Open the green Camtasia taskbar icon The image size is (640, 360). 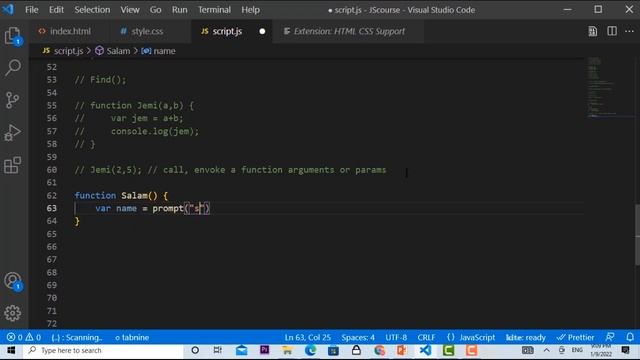point(448,350)
